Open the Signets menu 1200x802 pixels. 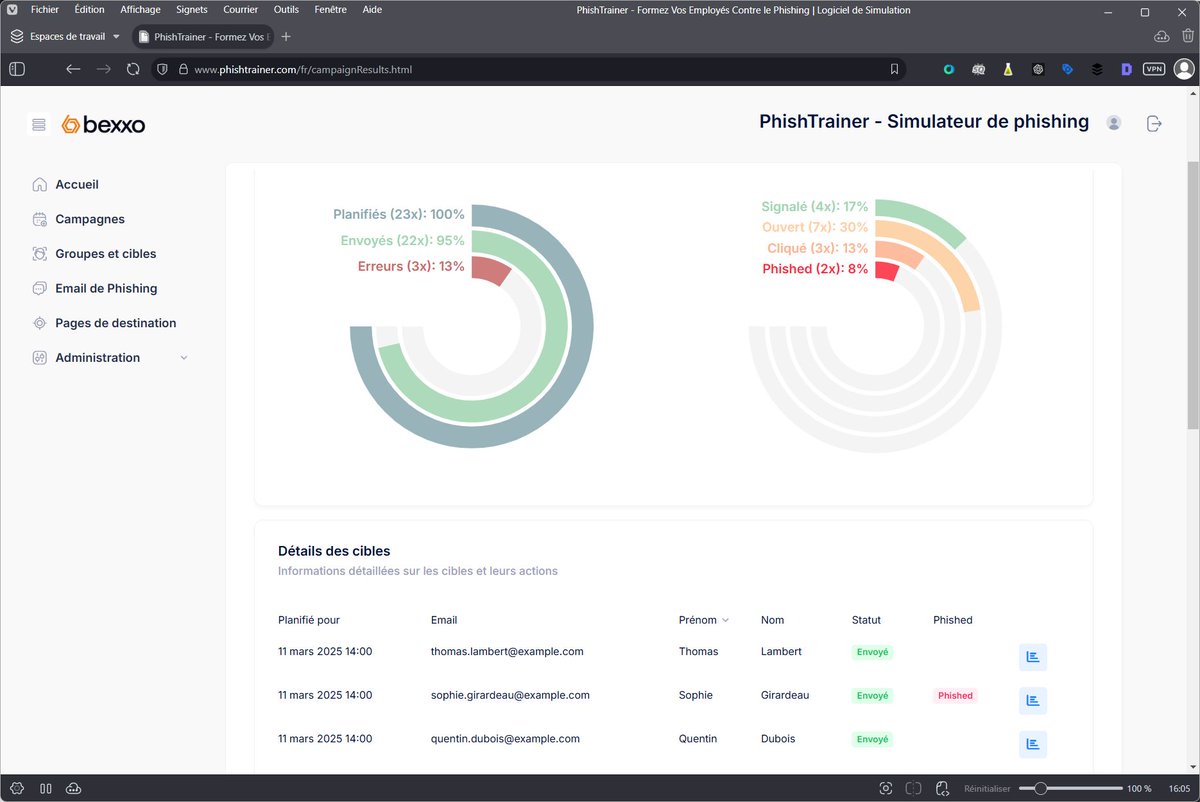tap(192, 9)
